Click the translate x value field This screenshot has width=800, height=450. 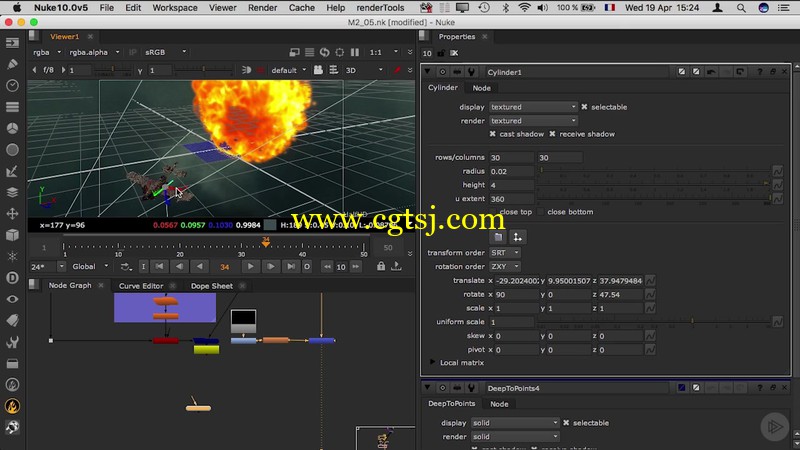(x=517, y=281)
